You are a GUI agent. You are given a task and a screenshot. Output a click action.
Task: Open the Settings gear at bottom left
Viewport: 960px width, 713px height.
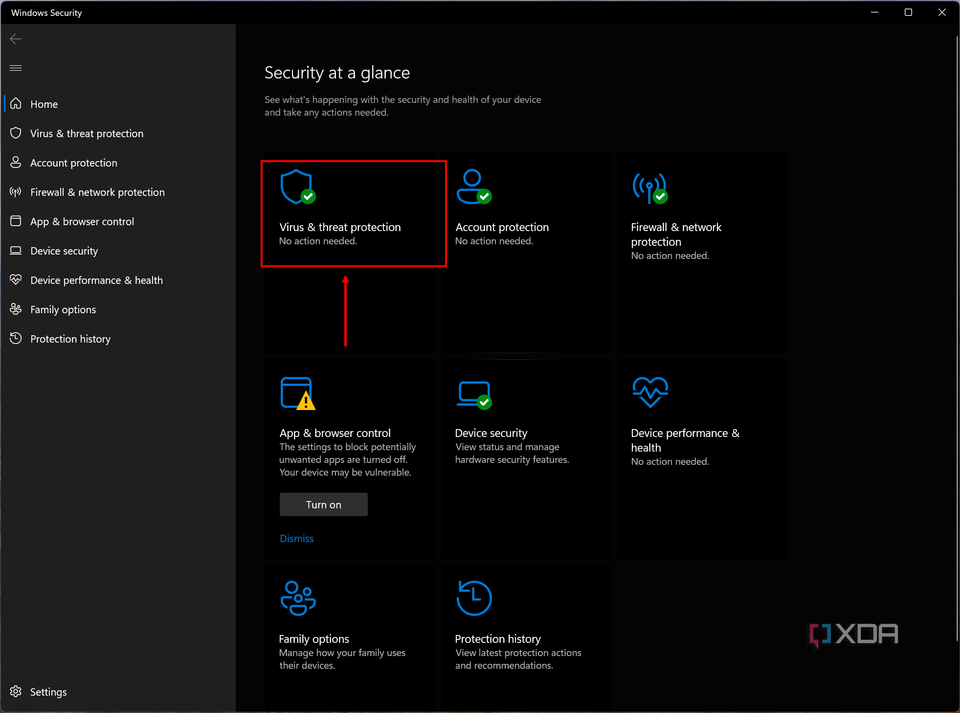point(42,691)
